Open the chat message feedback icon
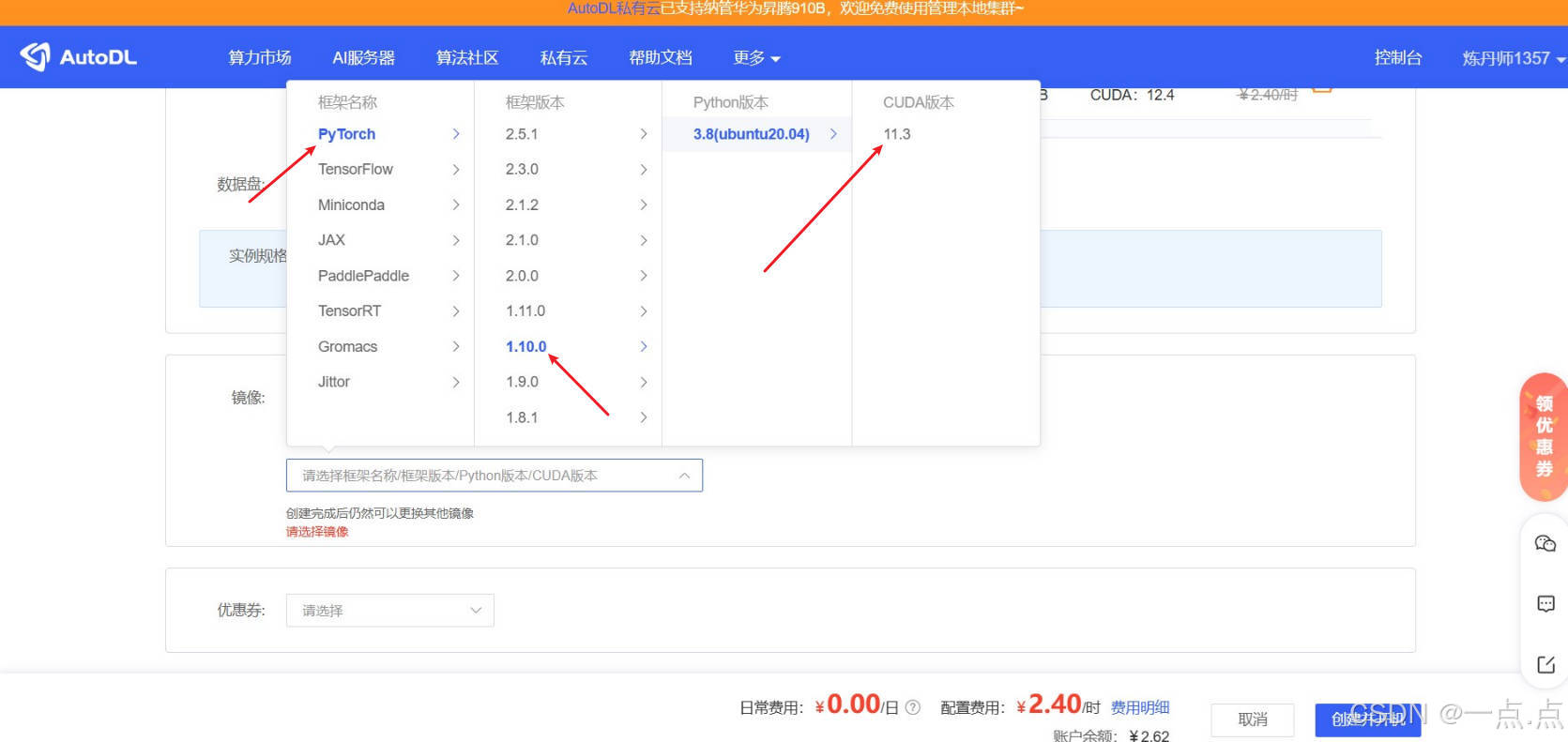 (x=1545, y=603)
